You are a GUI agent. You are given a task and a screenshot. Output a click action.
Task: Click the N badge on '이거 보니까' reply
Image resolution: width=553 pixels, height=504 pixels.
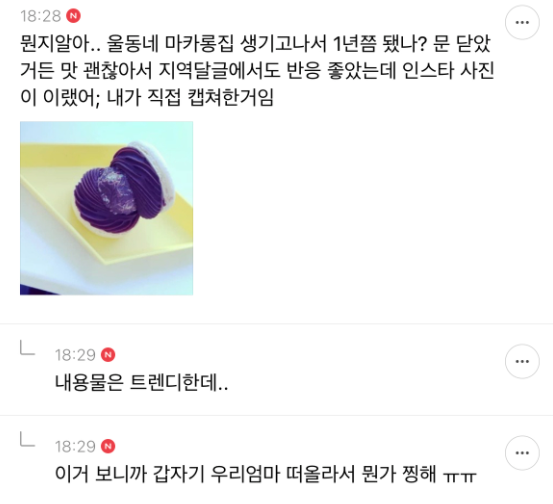[x=108, y=446]
